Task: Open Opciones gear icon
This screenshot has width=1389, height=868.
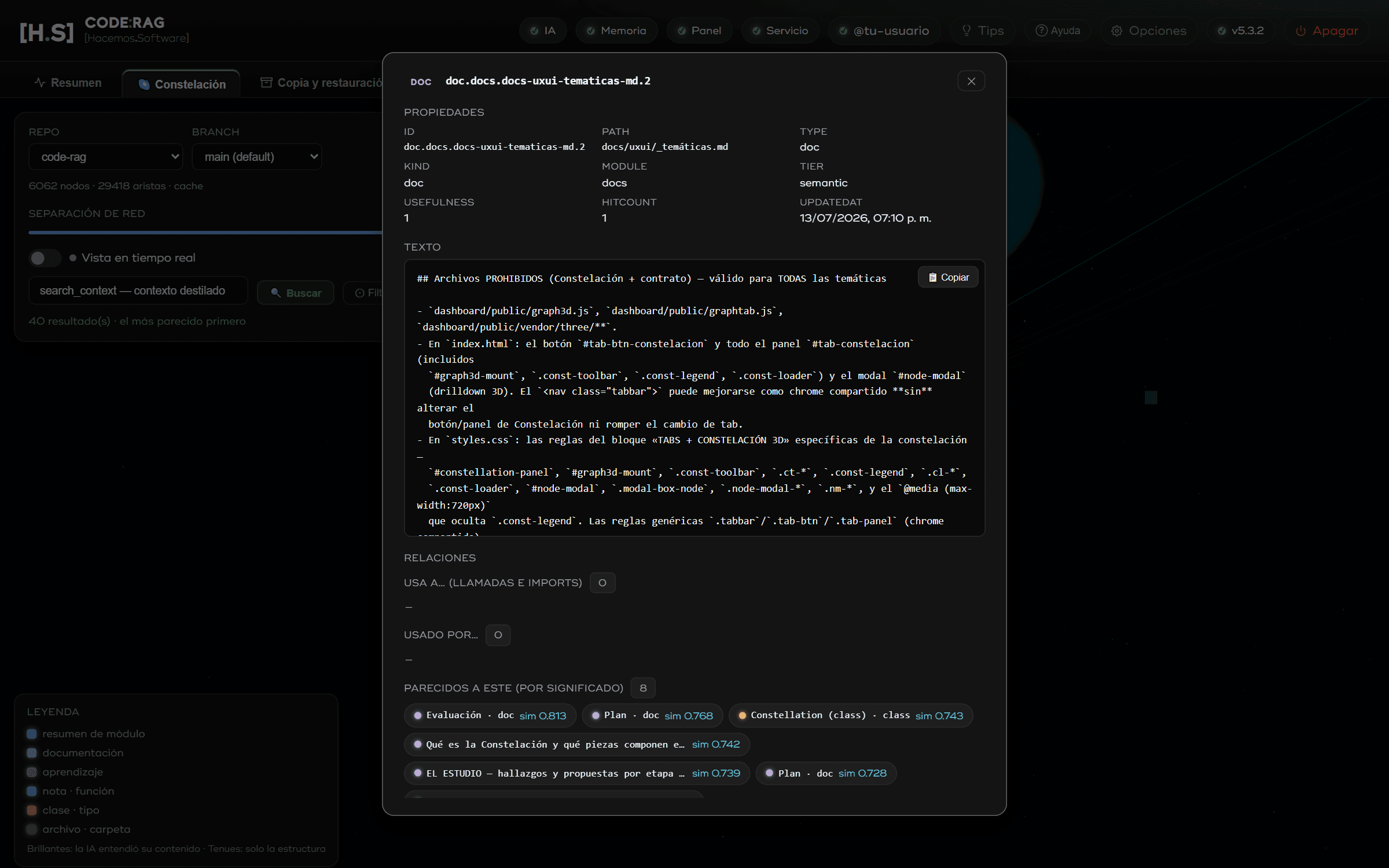Action: pyautogui.click(x=1116, y=31)
